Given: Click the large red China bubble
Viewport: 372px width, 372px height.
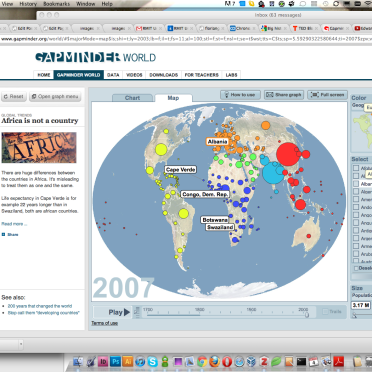Looking at the screenshot, I should coord(288,154).
